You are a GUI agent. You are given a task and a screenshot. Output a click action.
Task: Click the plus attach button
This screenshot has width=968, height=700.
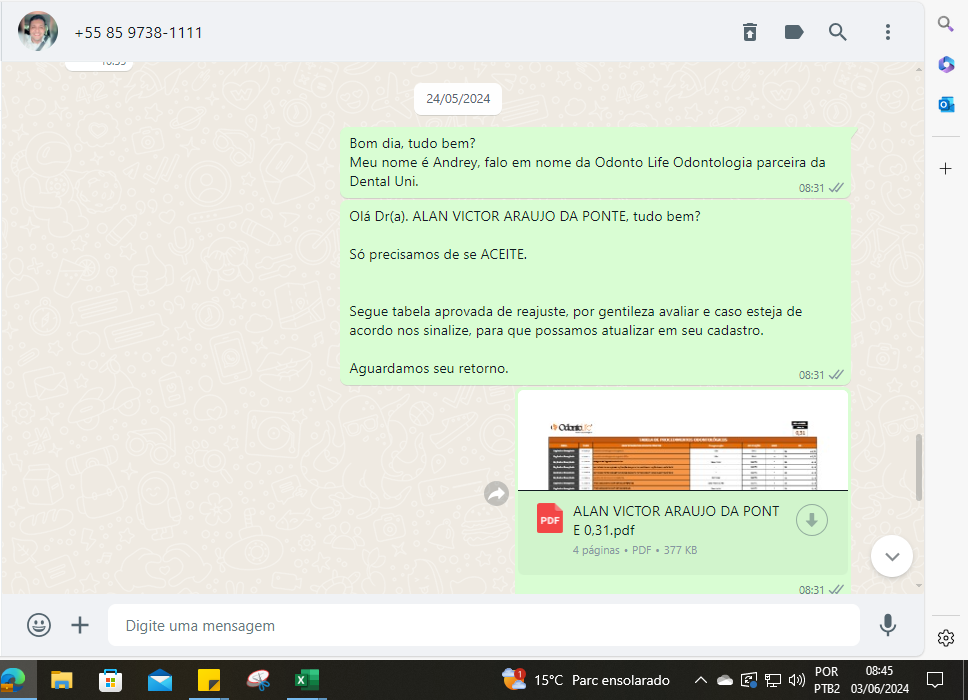point(80,625)
